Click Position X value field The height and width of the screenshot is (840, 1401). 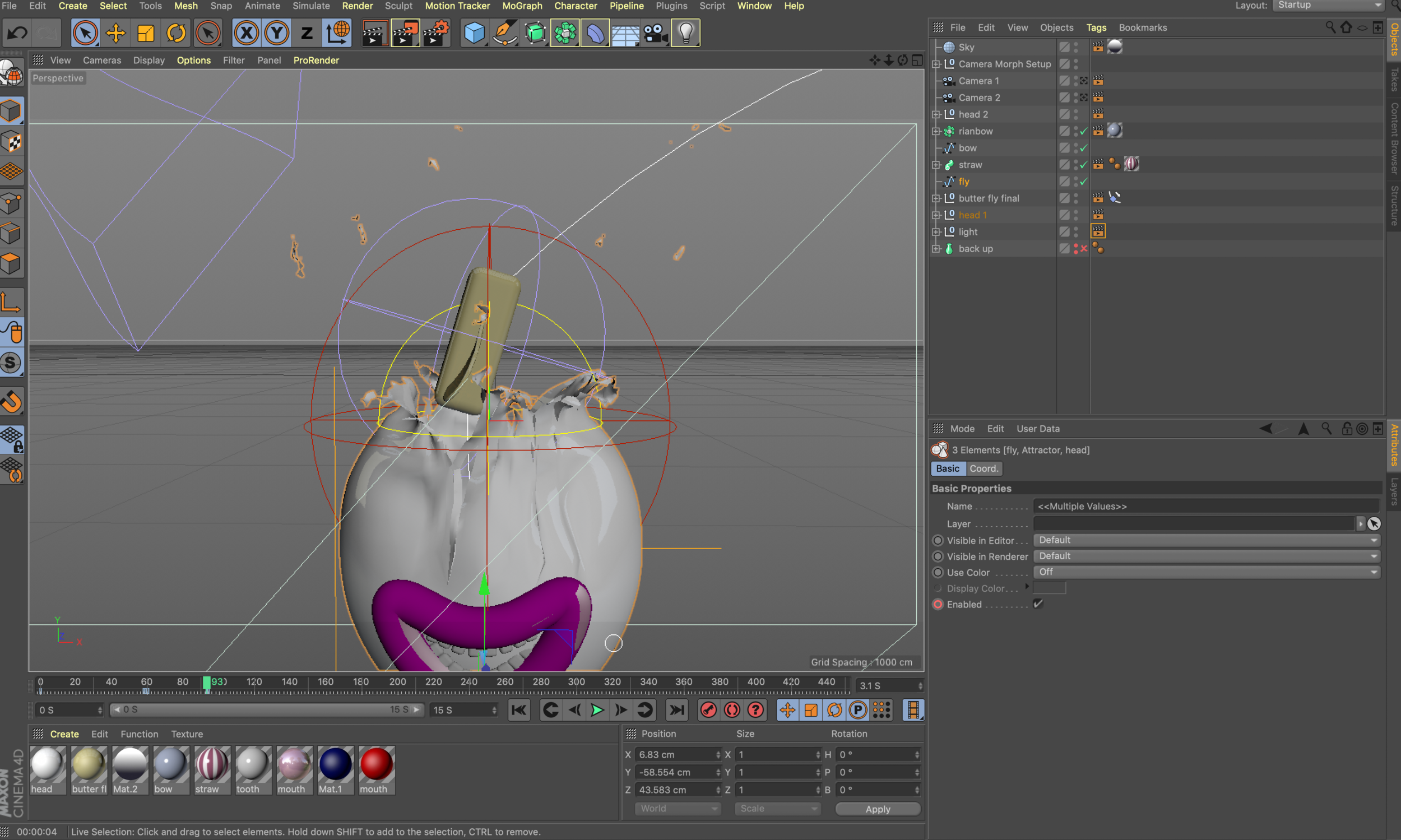click(x=678, y=754)
